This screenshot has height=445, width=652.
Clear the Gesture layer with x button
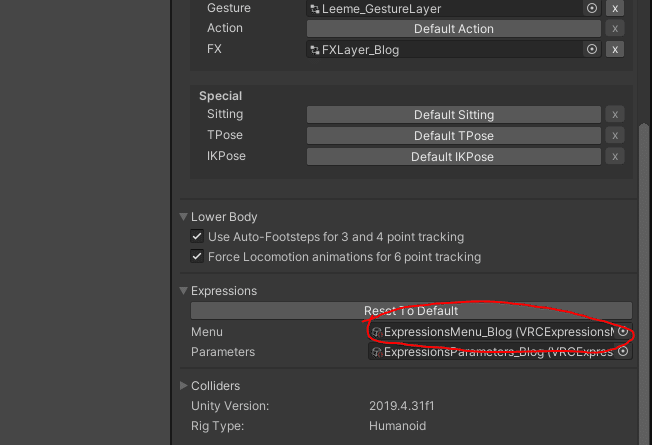click(x=615, y=8)
